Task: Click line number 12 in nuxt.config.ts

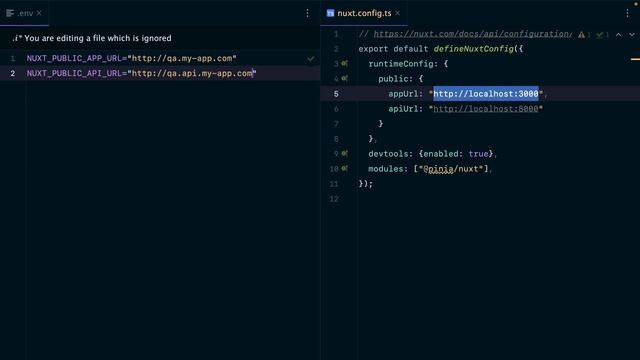Action: pos(334,199)
